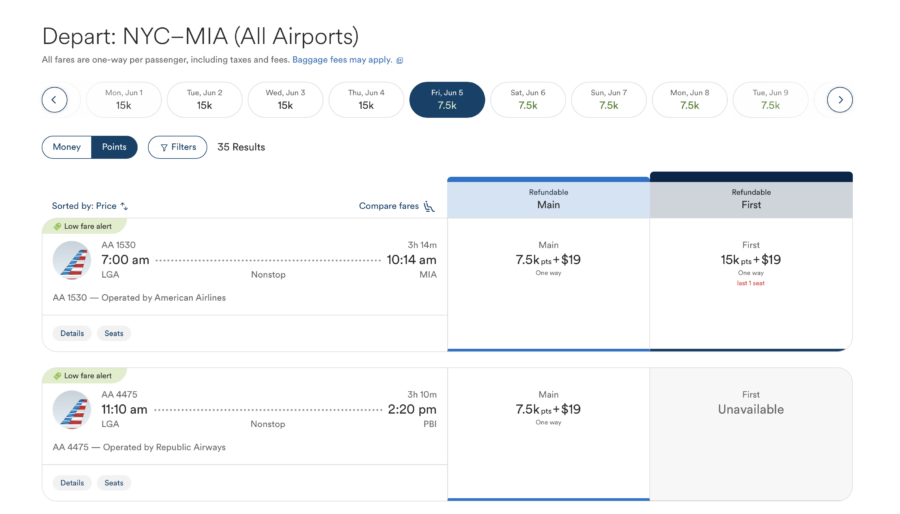
Task: Click the 2:20 pm arrival time
Action: click(412, 410)
